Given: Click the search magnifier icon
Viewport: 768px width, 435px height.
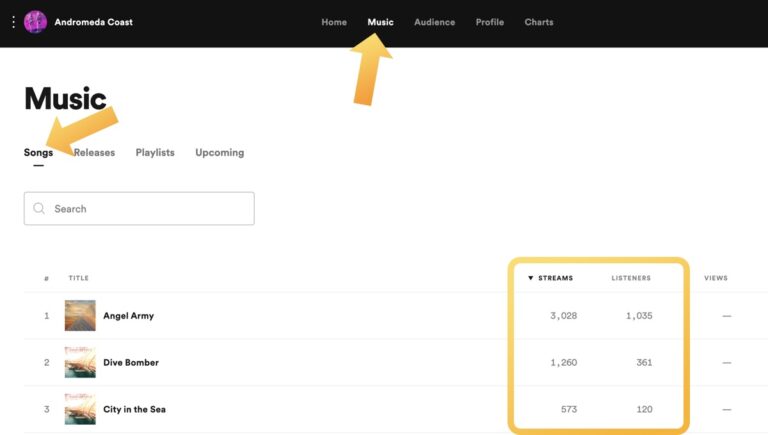Looking at the screenshot, I should click(x=40, y=209).
